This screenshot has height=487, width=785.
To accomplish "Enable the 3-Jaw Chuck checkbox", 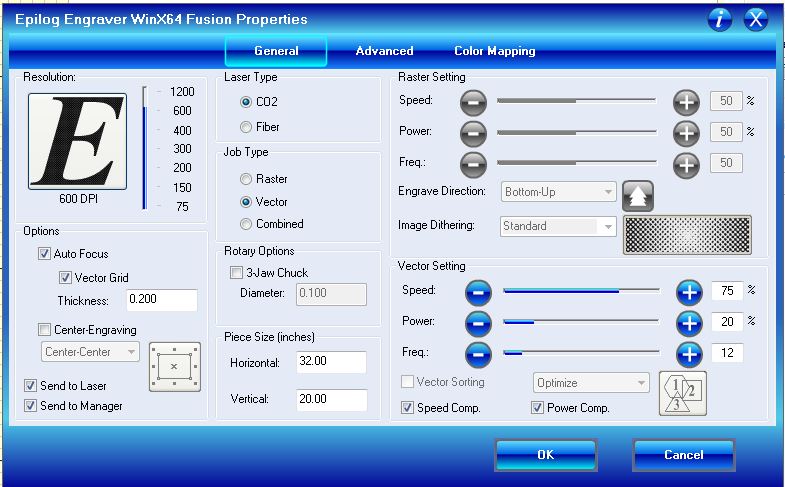I will [x=236, y=272].
